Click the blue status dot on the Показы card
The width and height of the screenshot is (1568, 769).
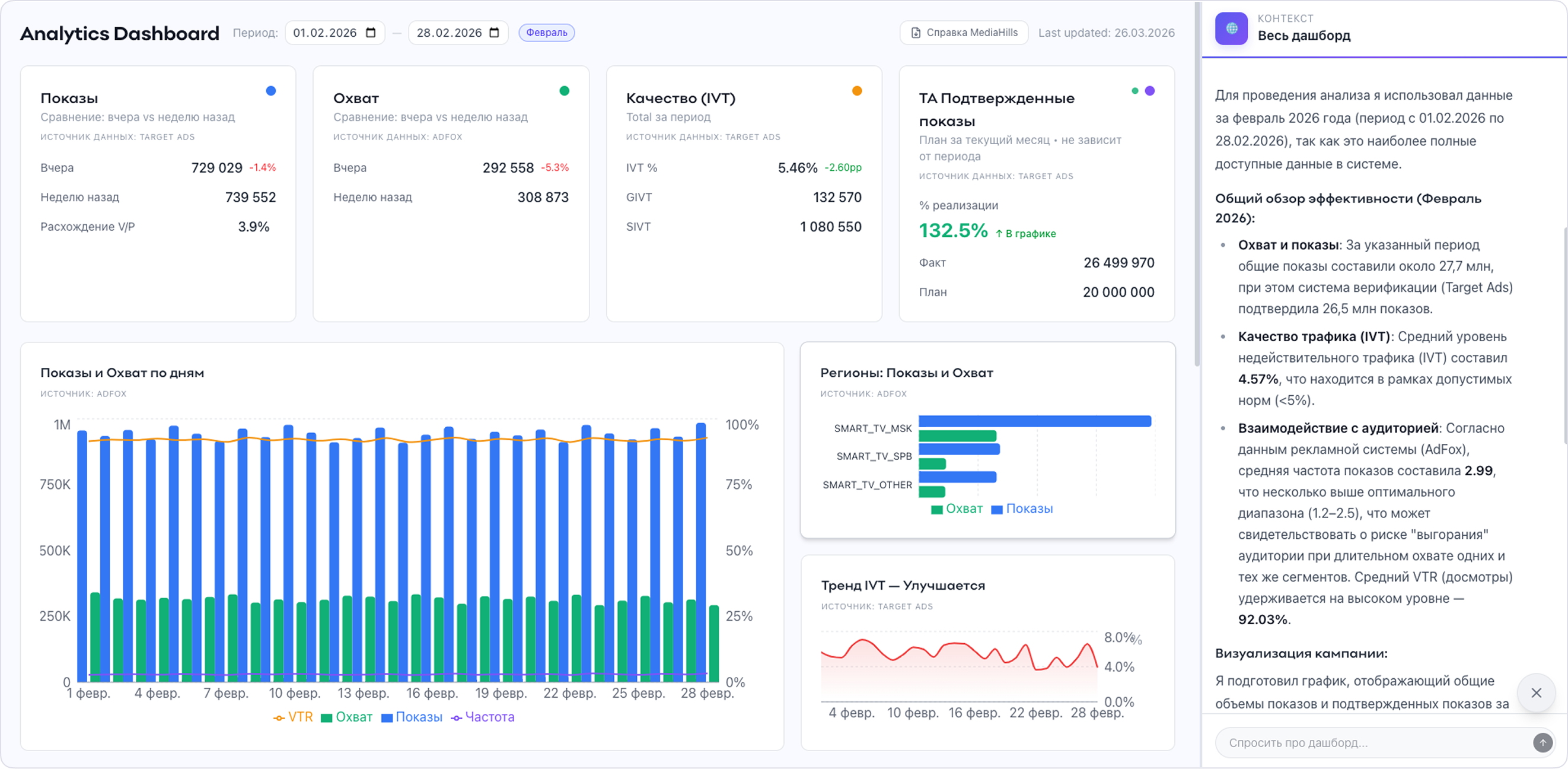(x=270, y=90)
